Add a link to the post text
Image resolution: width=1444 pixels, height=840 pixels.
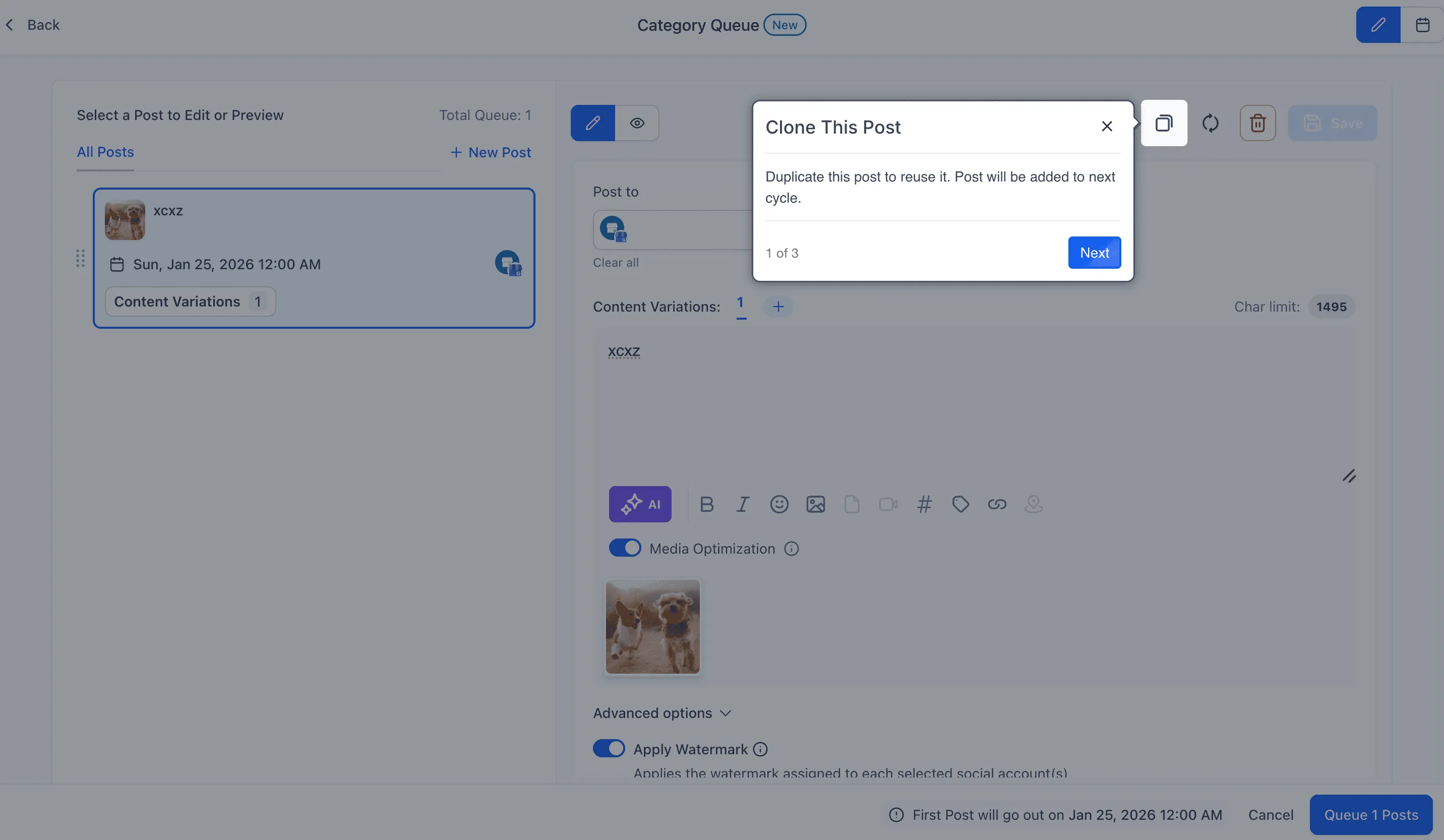(x=997, y=504)
